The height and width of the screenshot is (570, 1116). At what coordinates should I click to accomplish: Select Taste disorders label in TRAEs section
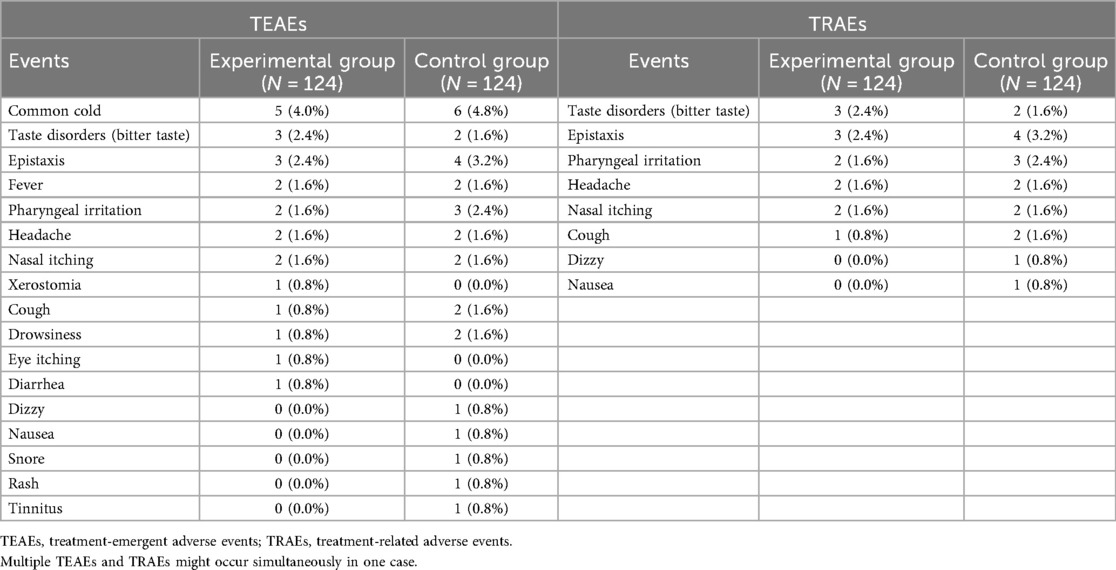coord(658,110)
